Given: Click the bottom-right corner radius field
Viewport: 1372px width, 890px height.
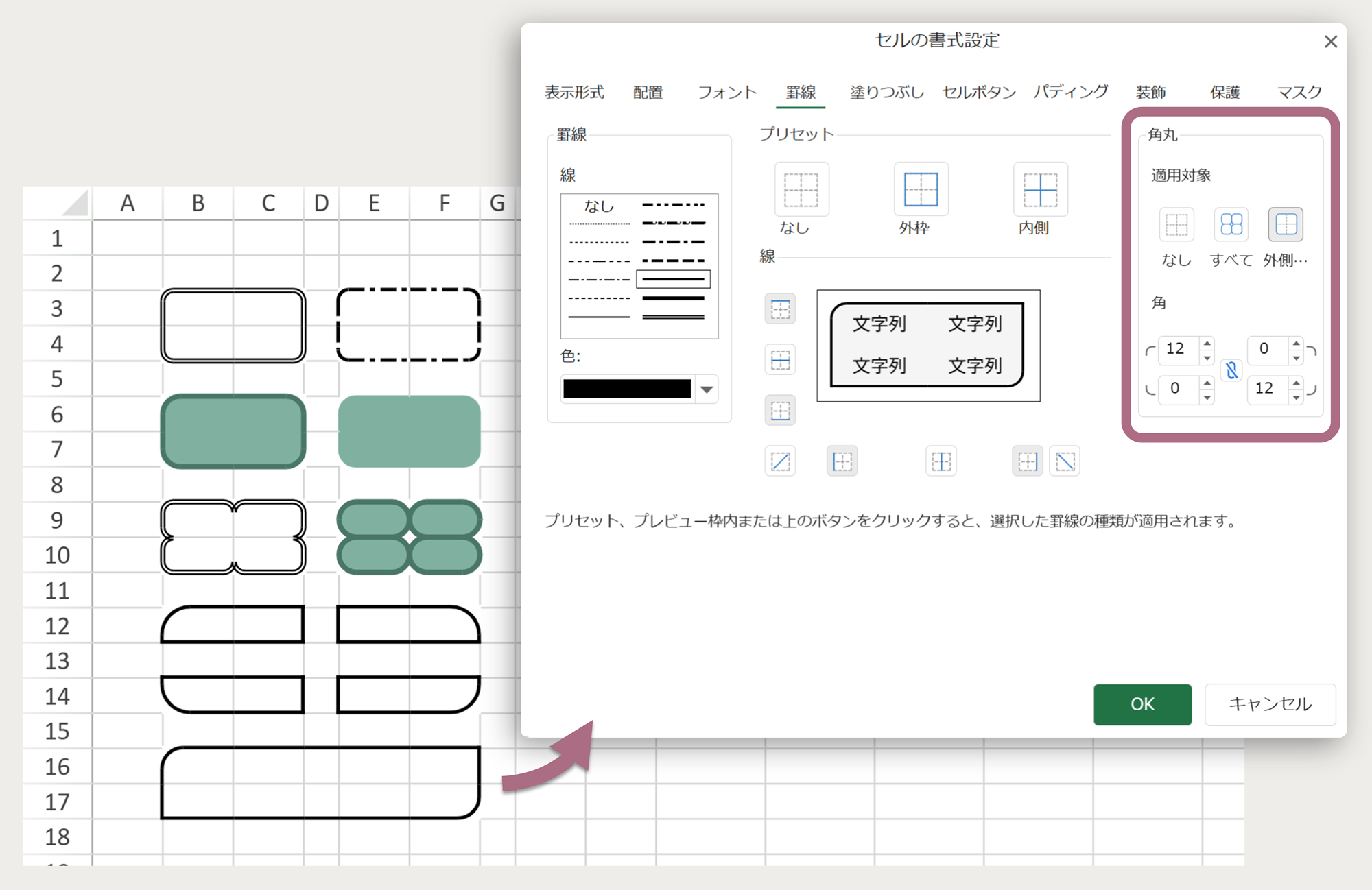Looking at the screenshot, I should pos(1267,389).
